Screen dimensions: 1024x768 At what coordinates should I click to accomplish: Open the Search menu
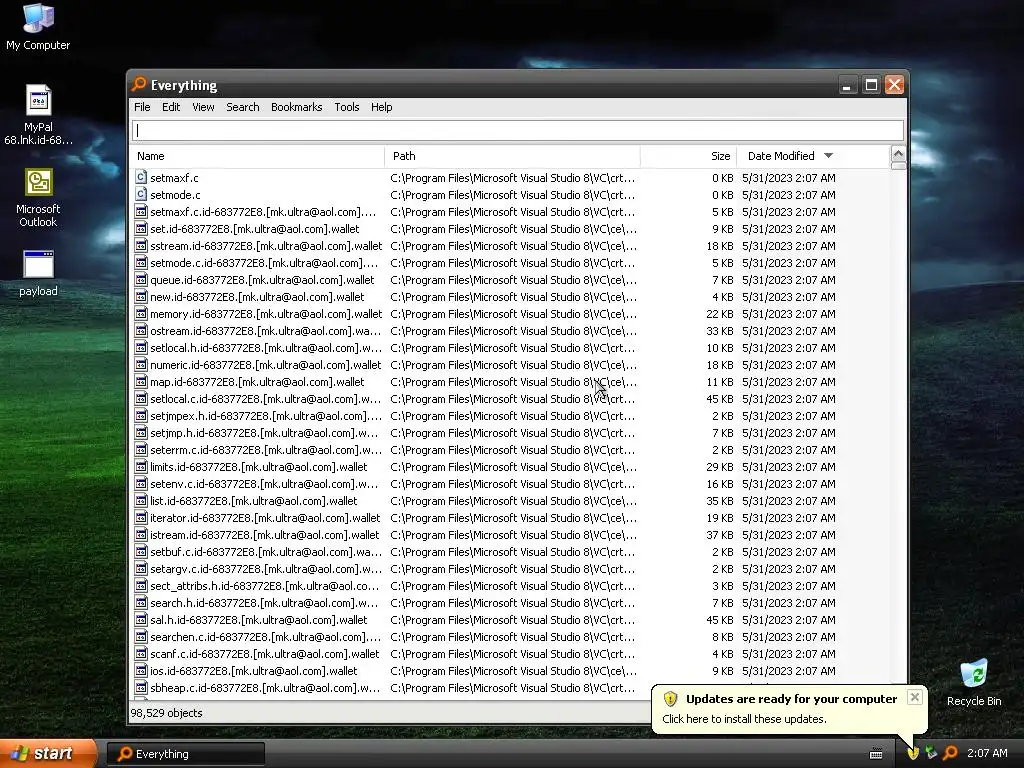[x=242, y=107]
